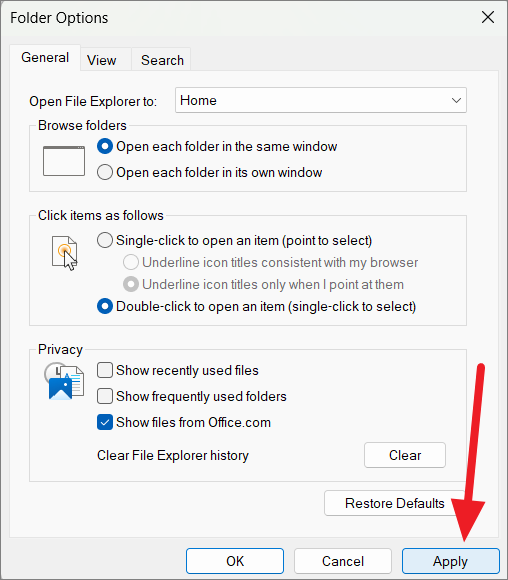Viewport: 508px width, 580px height.
Task: Uncheck Show files from Office.com
Action: [x=105, y=422]
